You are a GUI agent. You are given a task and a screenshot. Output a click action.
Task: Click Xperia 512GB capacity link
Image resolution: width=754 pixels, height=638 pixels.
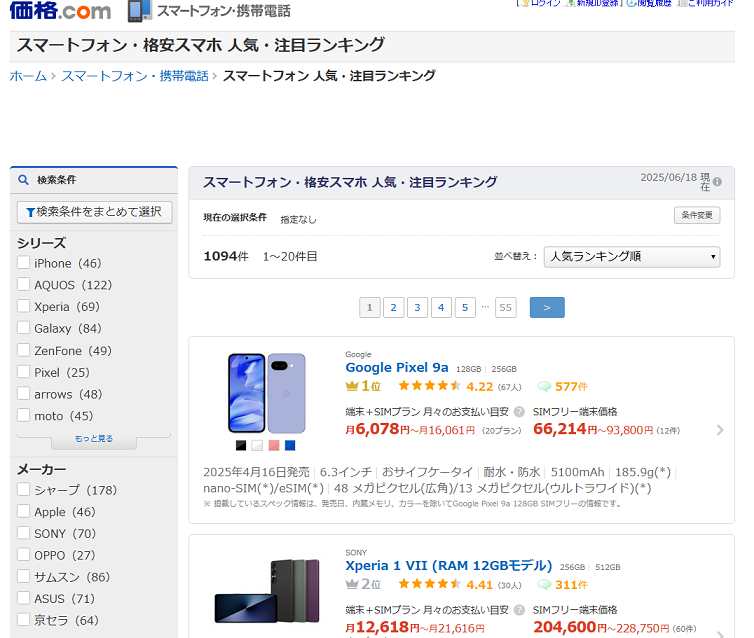[608, 567]
